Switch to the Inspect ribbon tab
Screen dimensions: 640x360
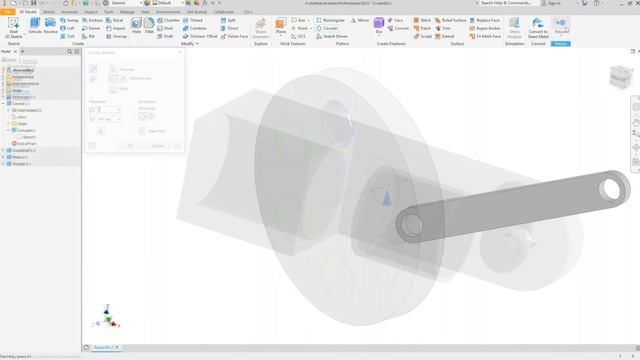[x=91, y=12]
